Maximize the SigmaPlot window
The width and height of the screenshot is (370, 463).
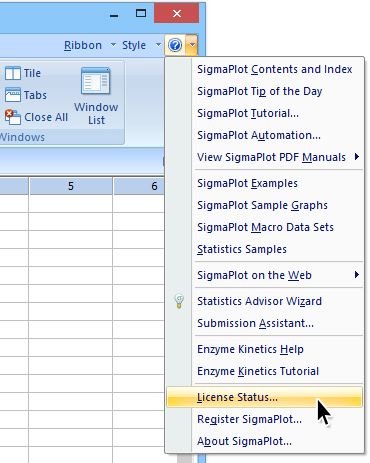click(x=141, y=14)
